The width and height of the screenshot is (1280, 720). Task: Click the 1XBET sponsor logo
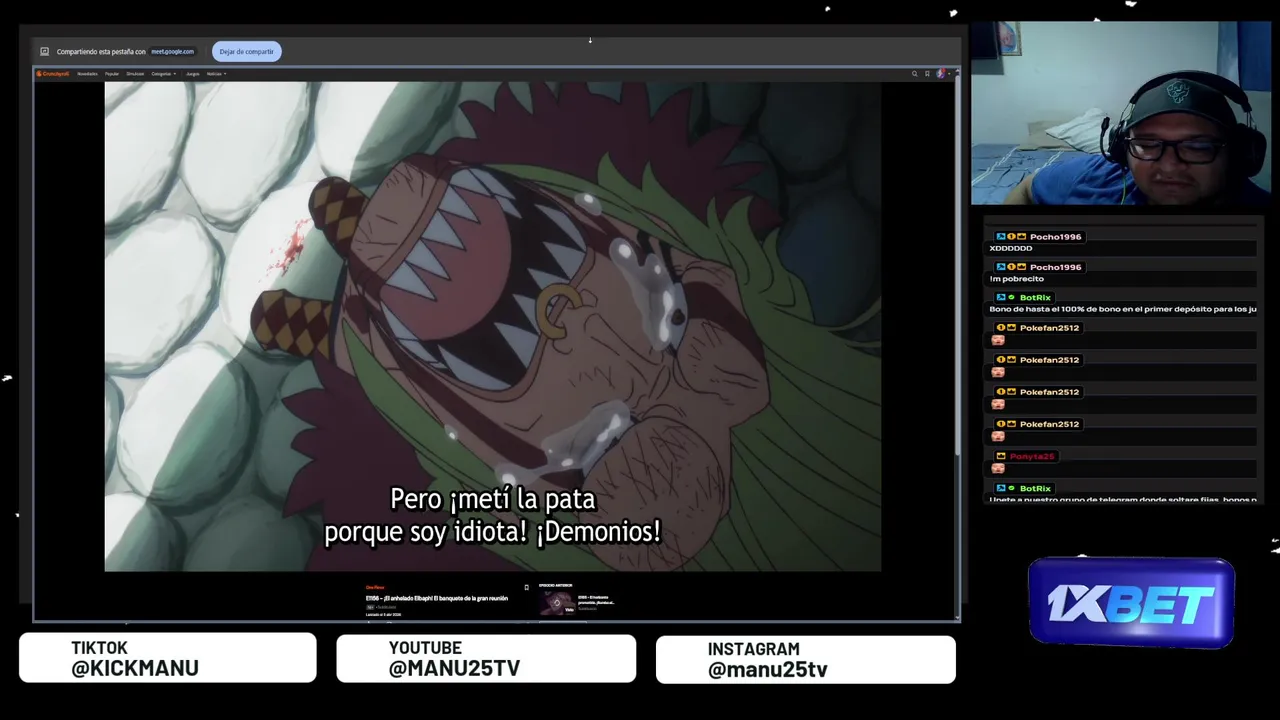point(1131,603)
